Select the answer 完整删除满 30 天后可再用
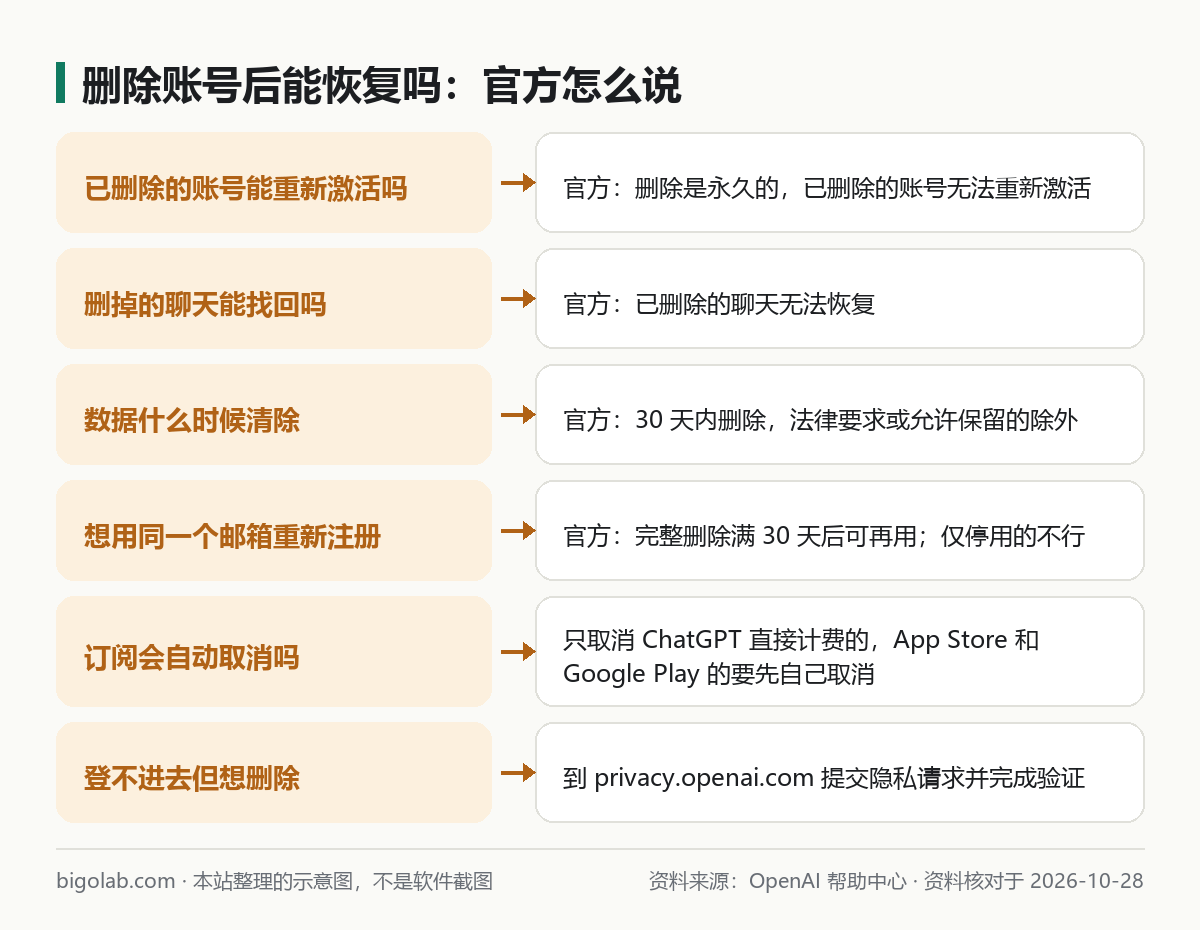Image resolution: width=1200 pixels, height=930 pixels. (x=840, y=531)
